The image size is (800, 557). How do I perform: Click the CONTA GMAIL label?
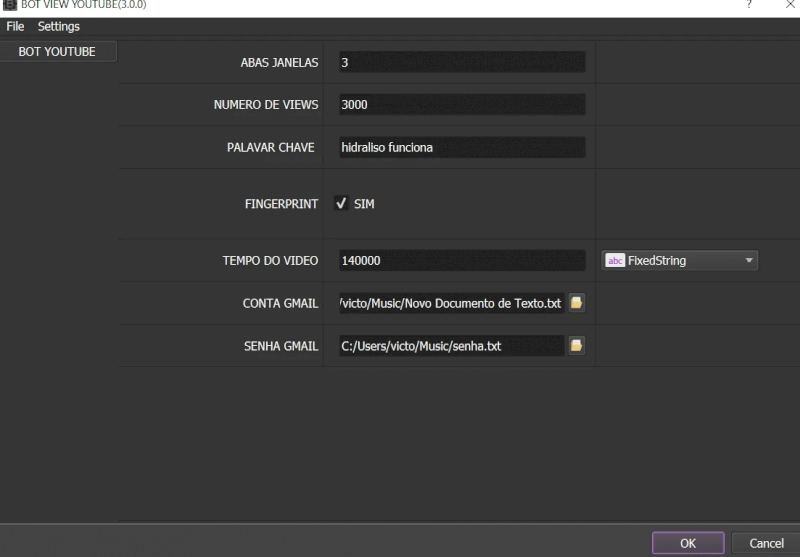click(280, 303)
